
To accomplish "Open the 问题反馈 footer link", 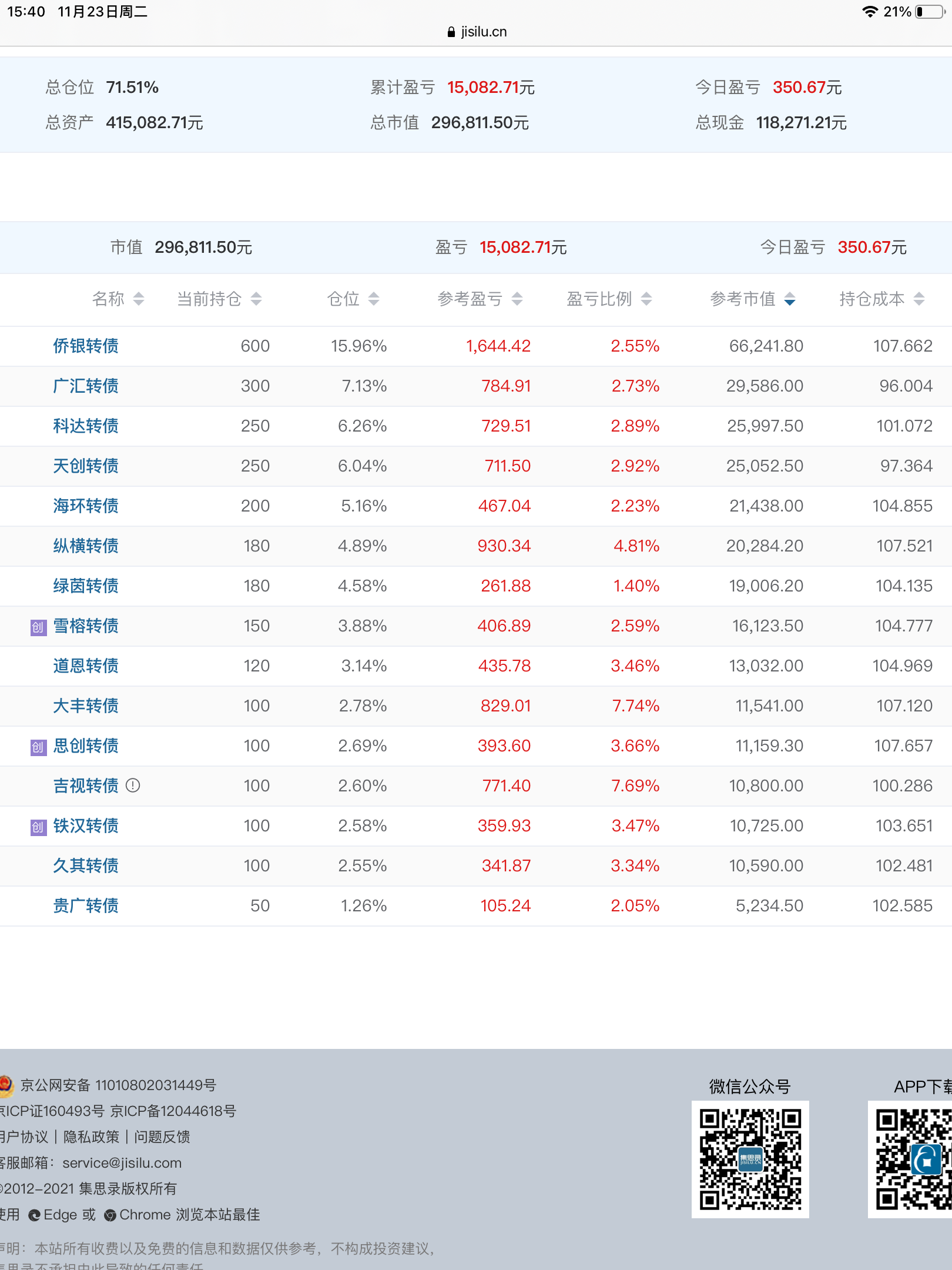I will pos(162,1137).
